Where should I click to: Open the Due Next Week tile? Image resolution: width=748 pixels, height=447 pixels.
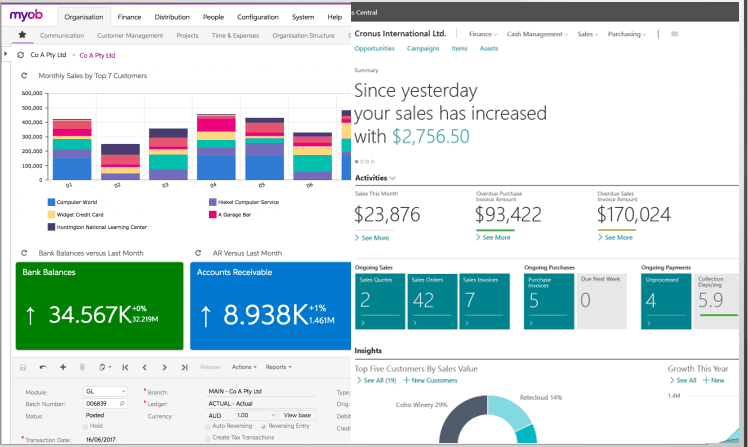point(602,301)
